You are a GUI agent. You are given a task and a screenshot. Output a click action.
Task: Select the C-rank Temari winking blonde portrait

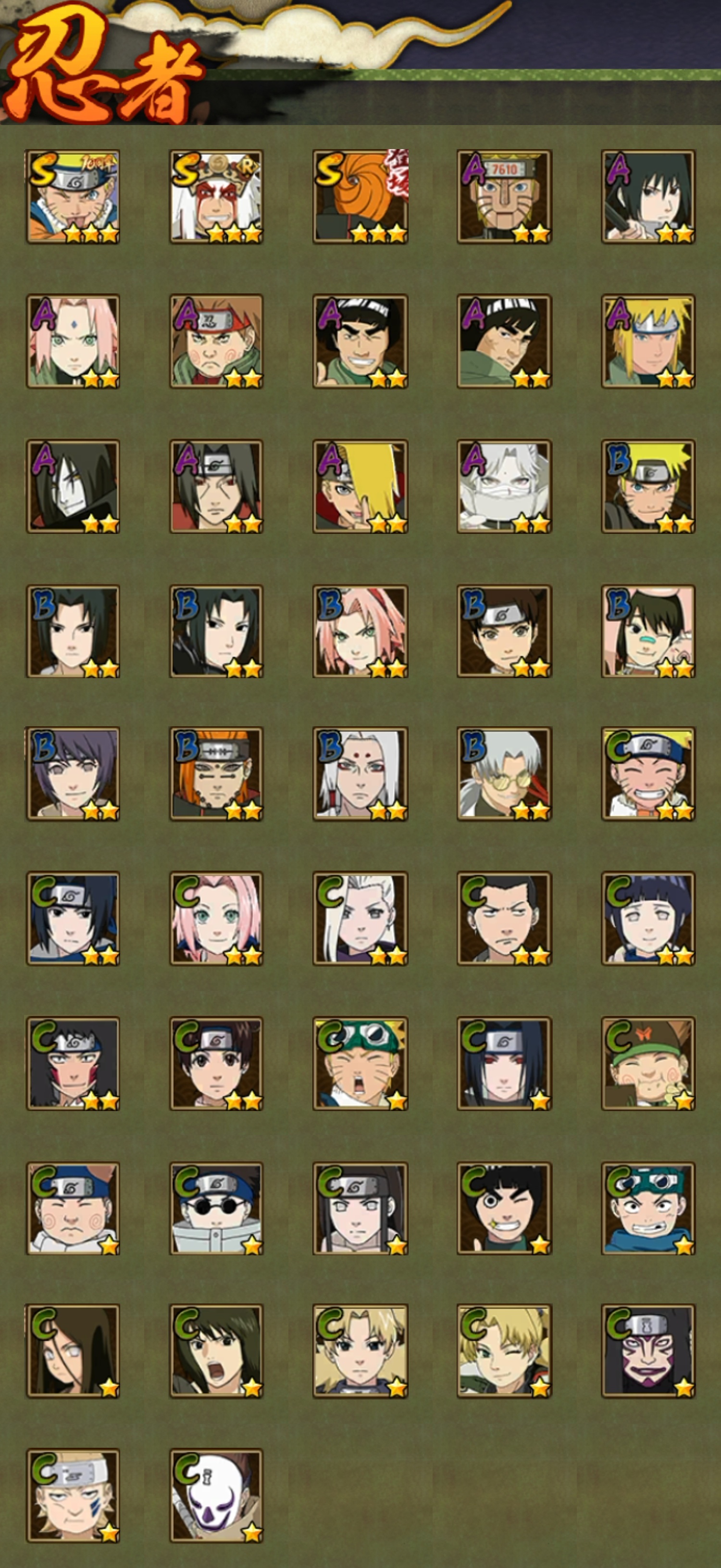[504, 1351]
